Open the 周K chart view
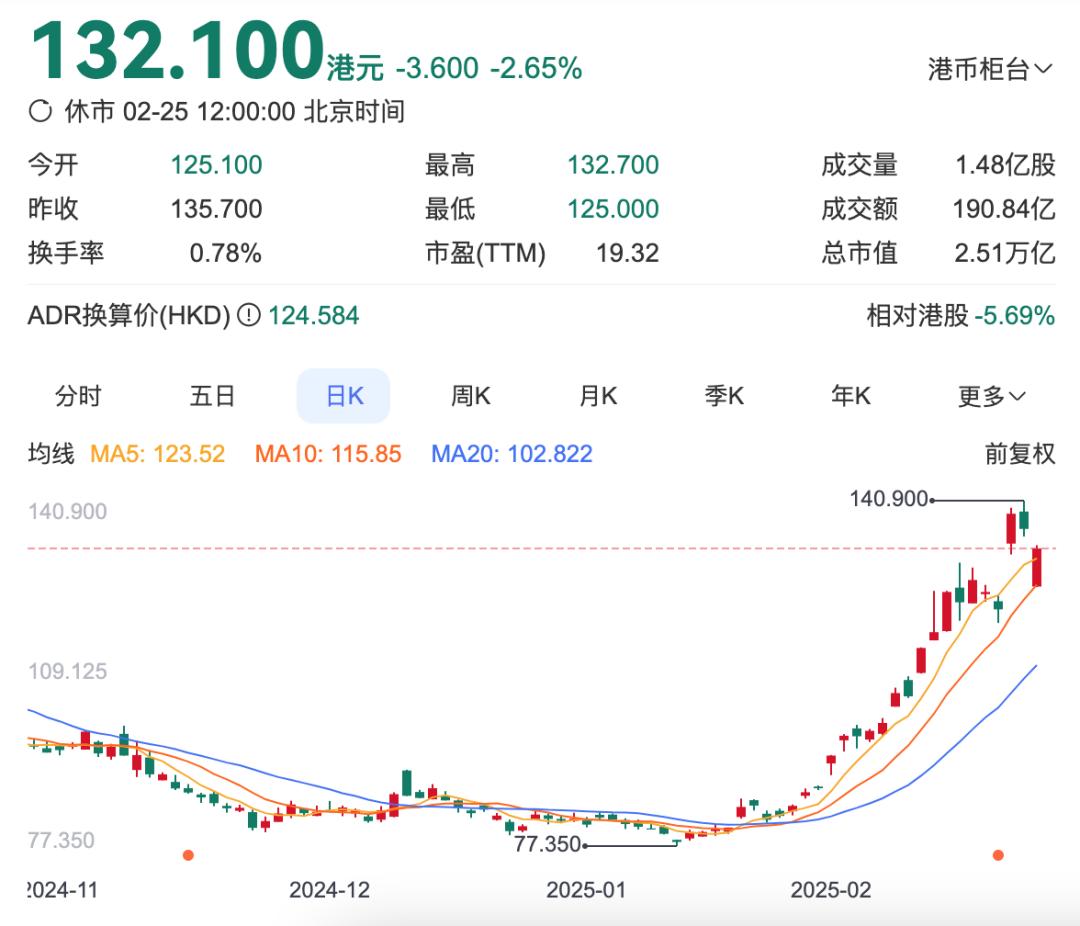Screen dimensions: 1080x926 coord(470,396)
